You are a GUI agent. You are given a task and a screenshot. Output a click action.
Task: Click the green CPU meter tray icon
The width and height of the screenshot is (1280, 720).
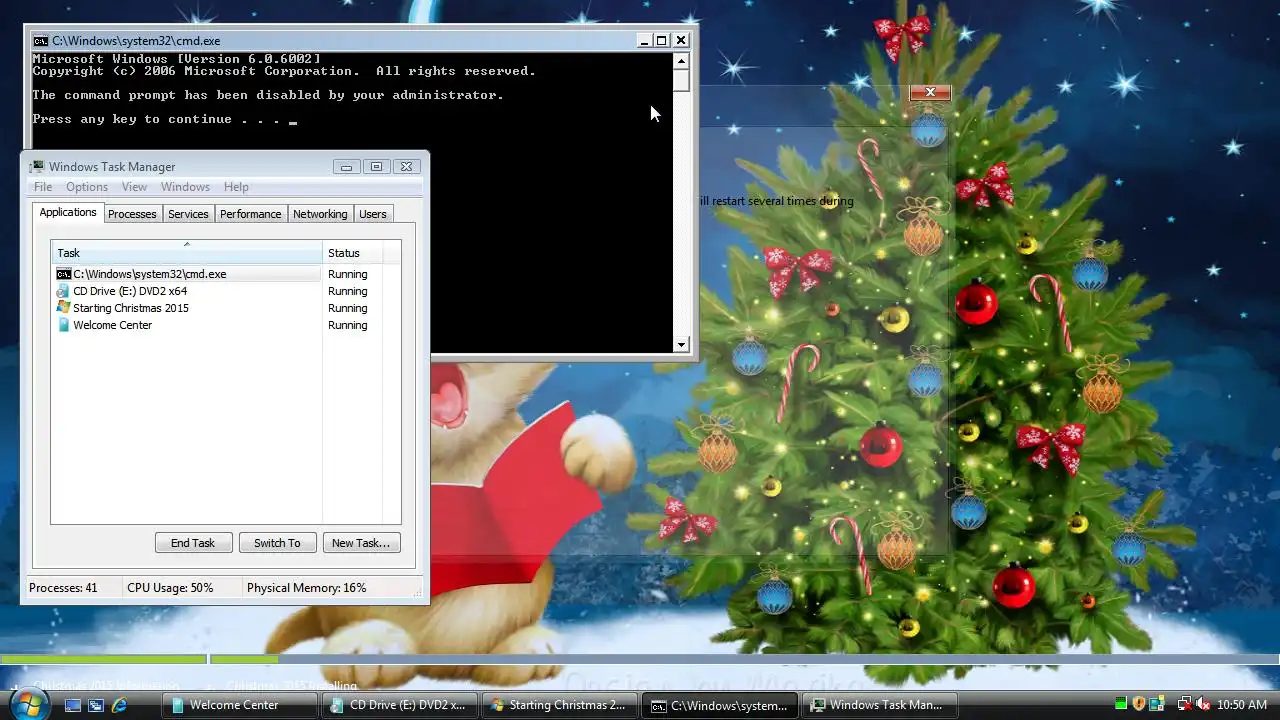(x=1121, y=705)
